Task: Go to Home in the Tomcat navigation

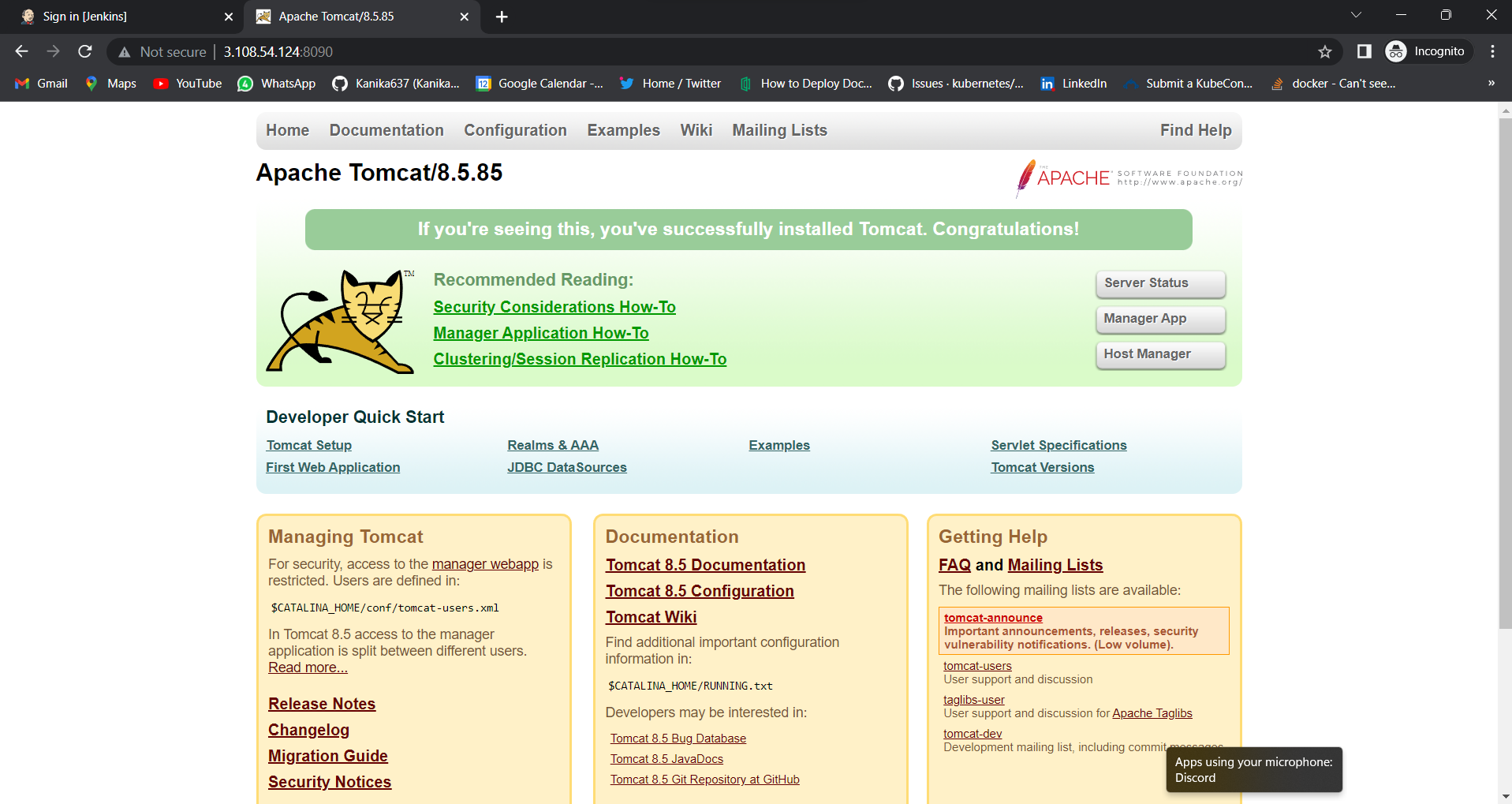Action: pyautogui.click(x=287, y=130)
